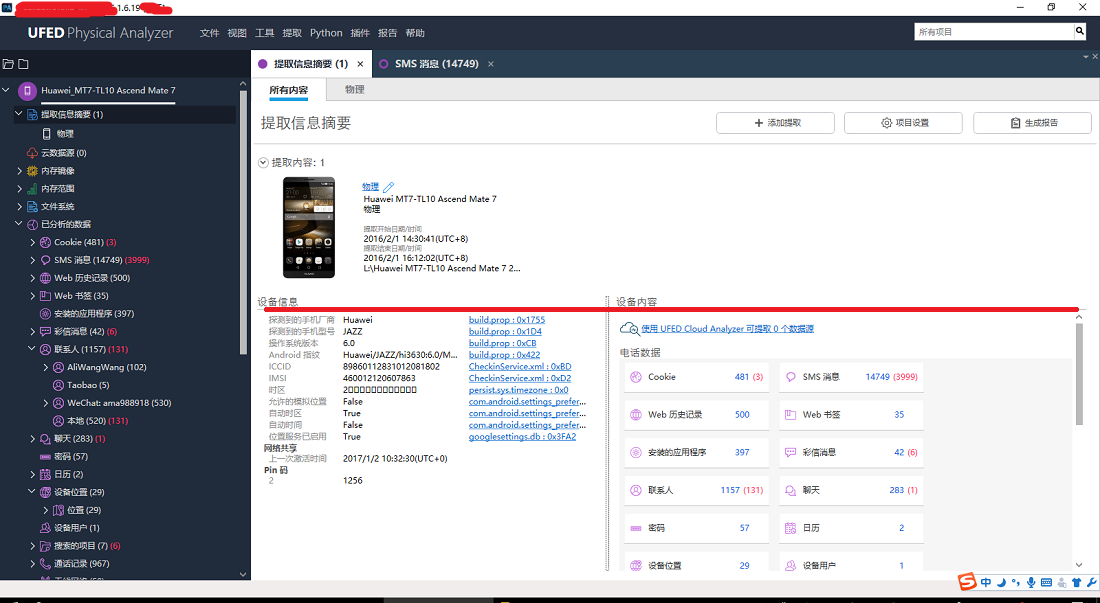Open the 文件 menu

point(209,33)
